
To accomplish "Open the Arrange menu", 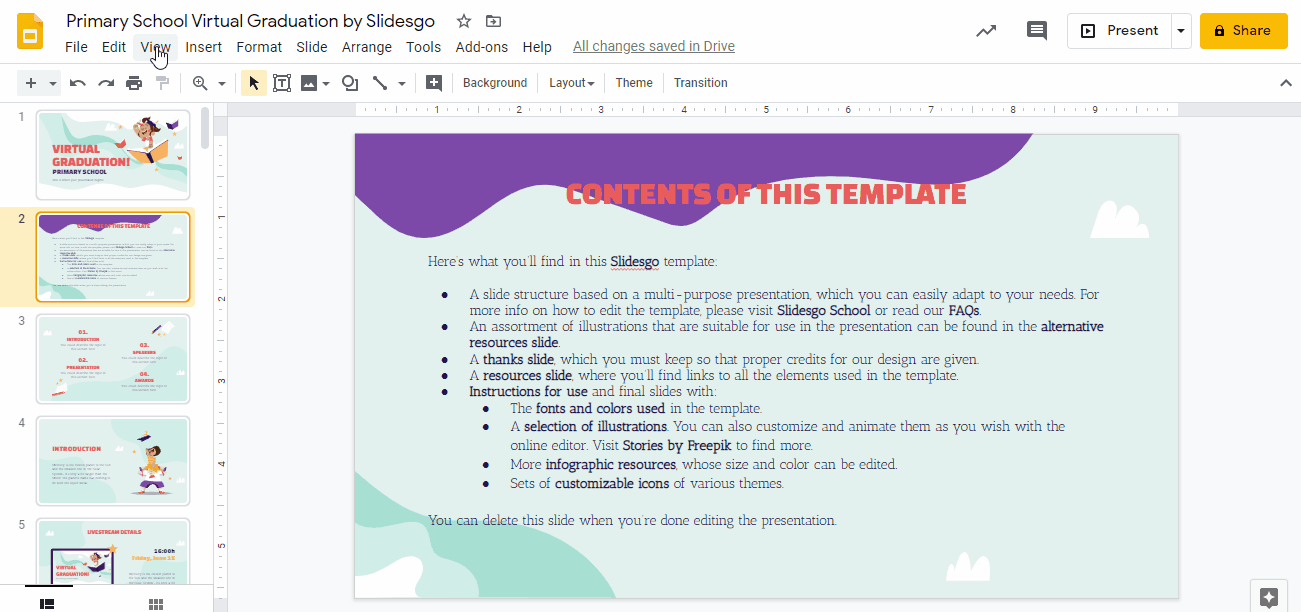I will click(x=367, y=47).
